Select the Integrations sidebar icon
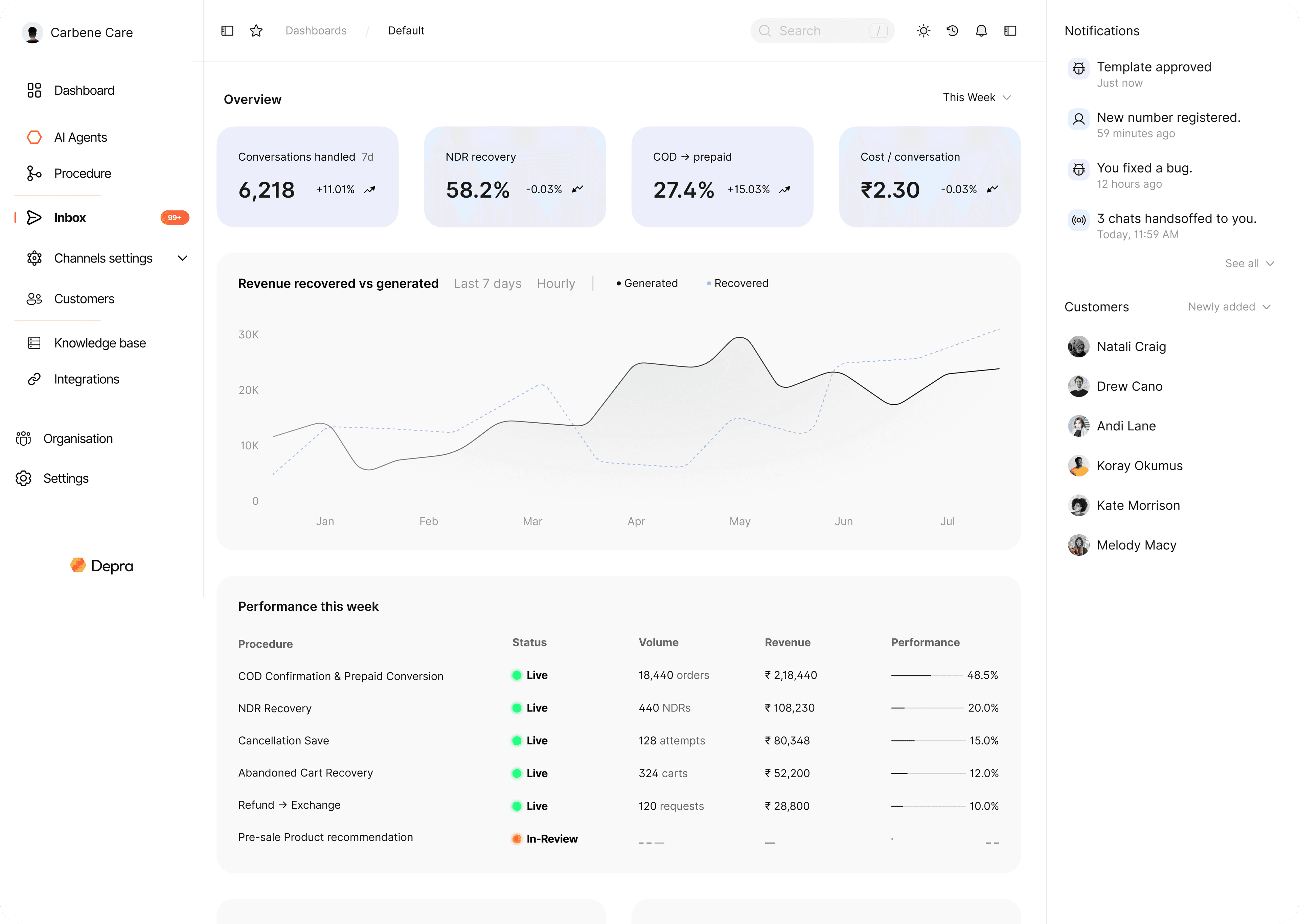Image resolution: width=1299 pixels, height=924 pixels. [34, 379]
